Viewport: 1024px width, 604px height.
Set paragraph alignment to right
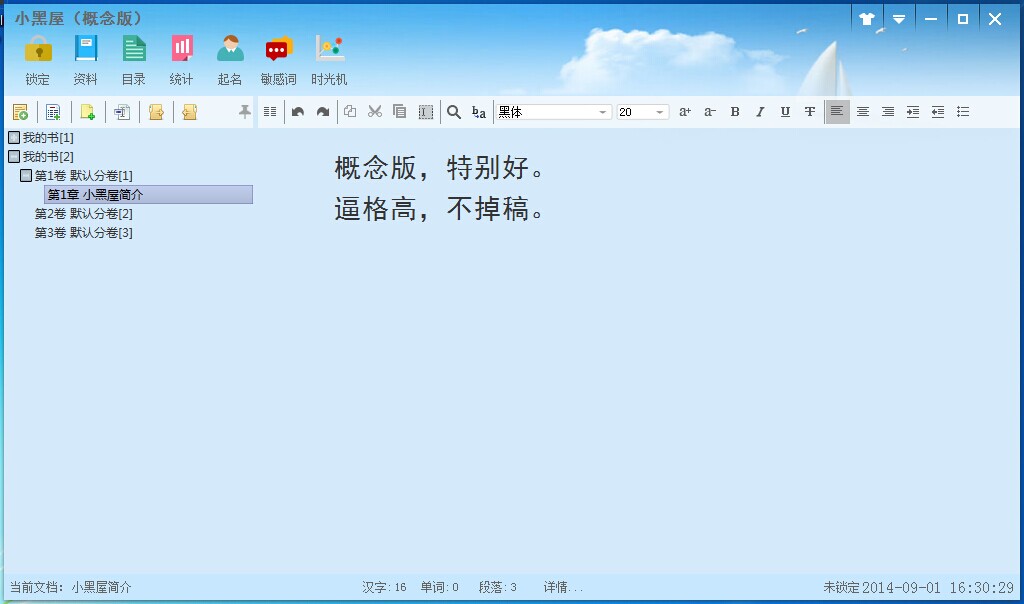click(x=888, y=112)
